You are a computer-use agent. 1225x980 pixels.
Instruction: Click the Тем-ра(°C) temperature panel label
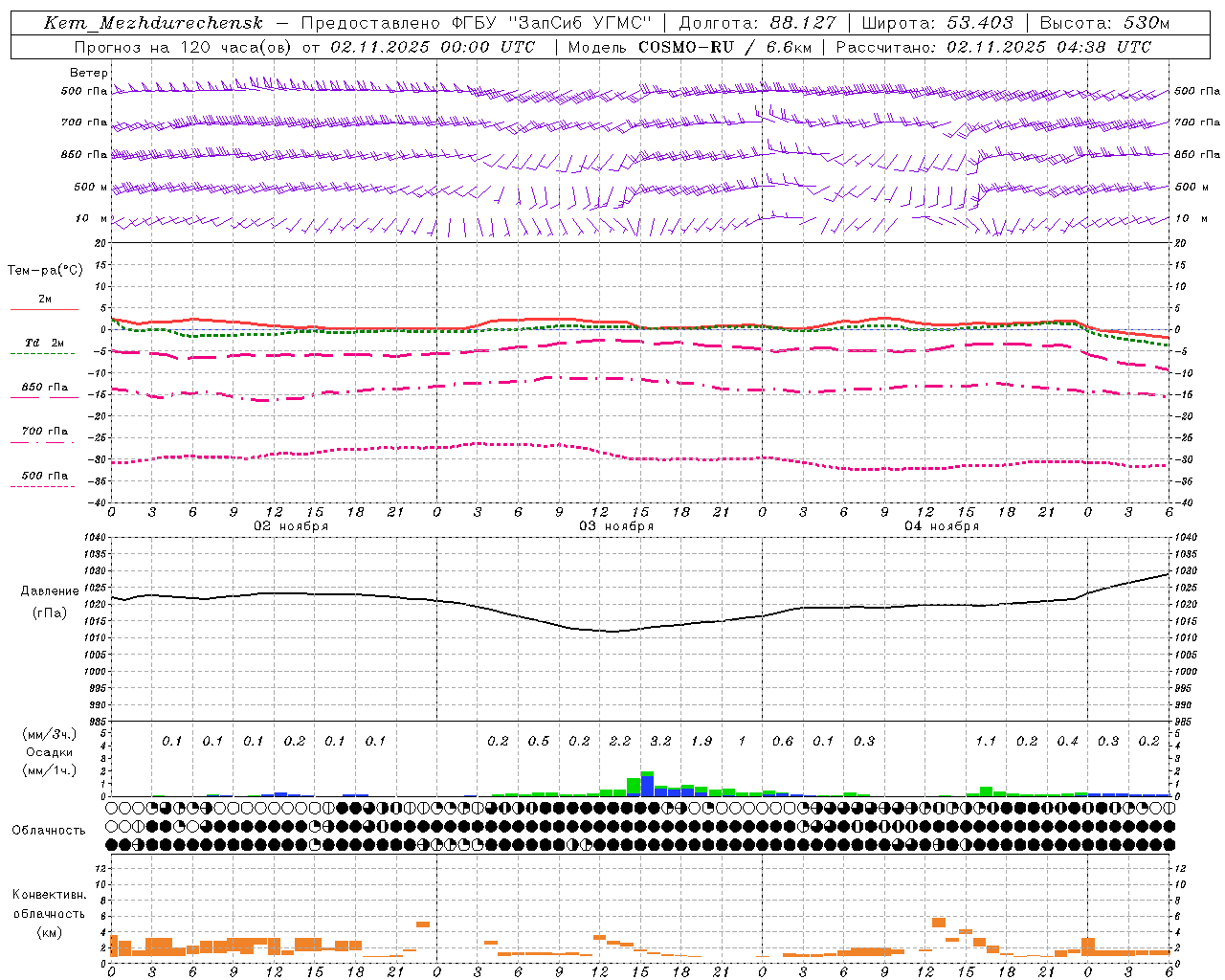click(45, 270)
